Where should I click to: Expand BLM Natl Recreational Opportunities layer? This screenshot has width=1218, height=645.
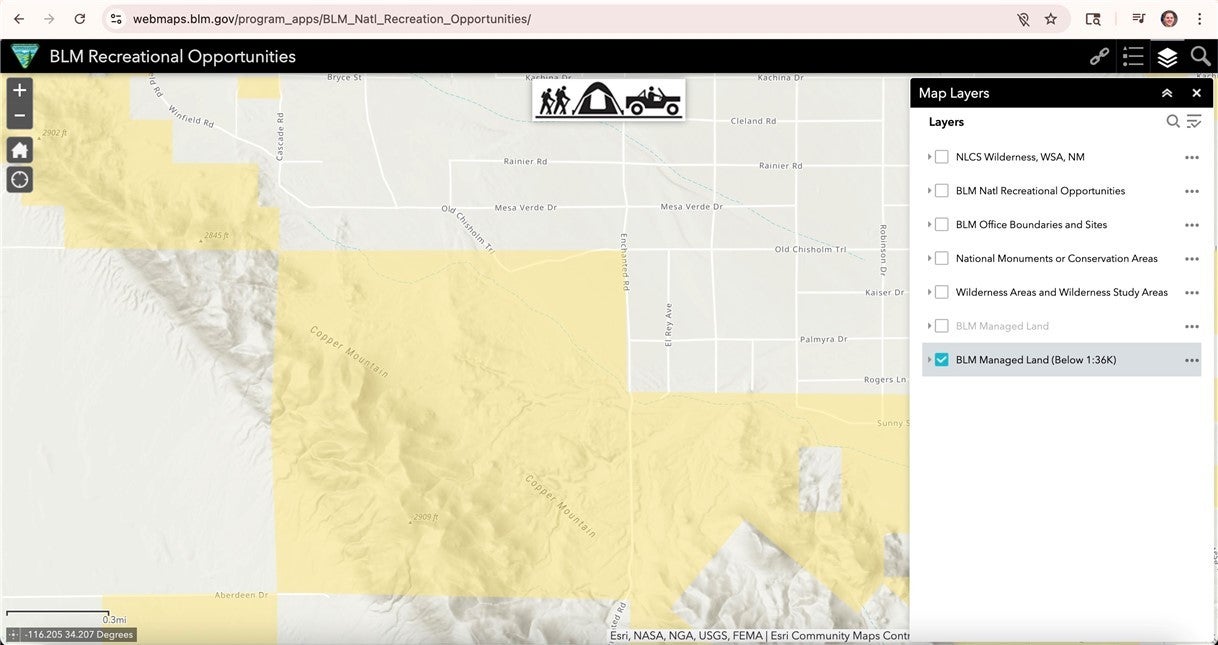[x=929, y=191]
